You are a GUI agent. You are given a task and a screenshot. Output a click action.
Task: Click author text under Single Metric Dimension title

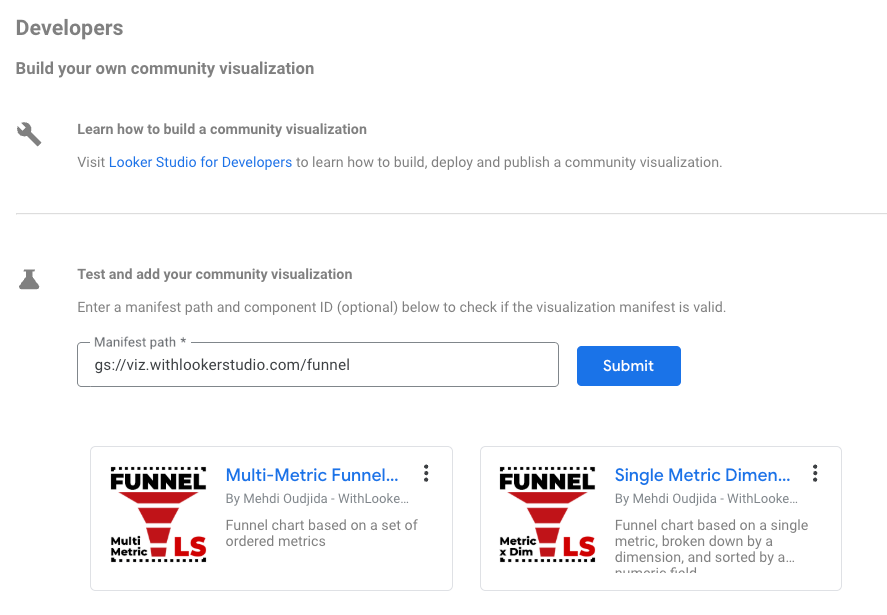(706, 499)
